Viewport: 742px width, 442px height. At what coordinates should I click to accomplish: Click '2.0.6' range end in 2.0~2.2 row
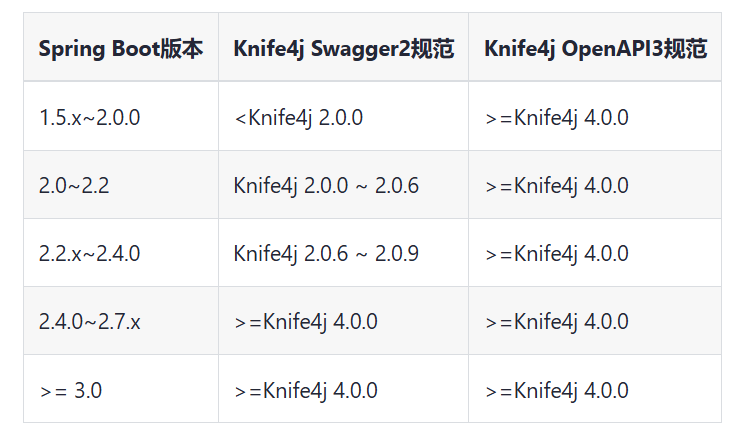396,186
